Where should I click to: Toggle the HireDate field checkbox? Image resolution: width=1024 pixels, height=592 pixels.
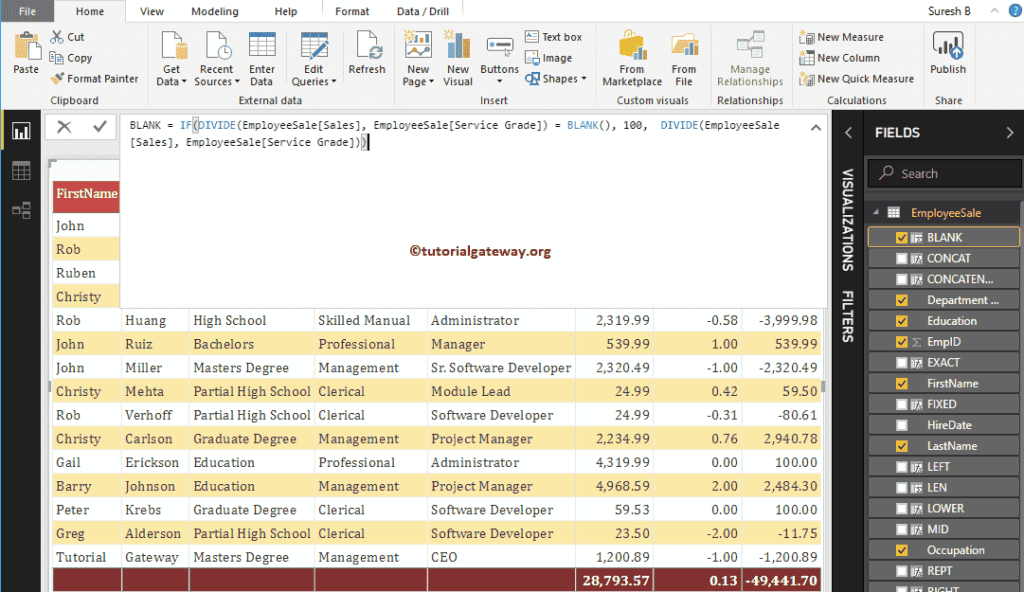[902, 425]
